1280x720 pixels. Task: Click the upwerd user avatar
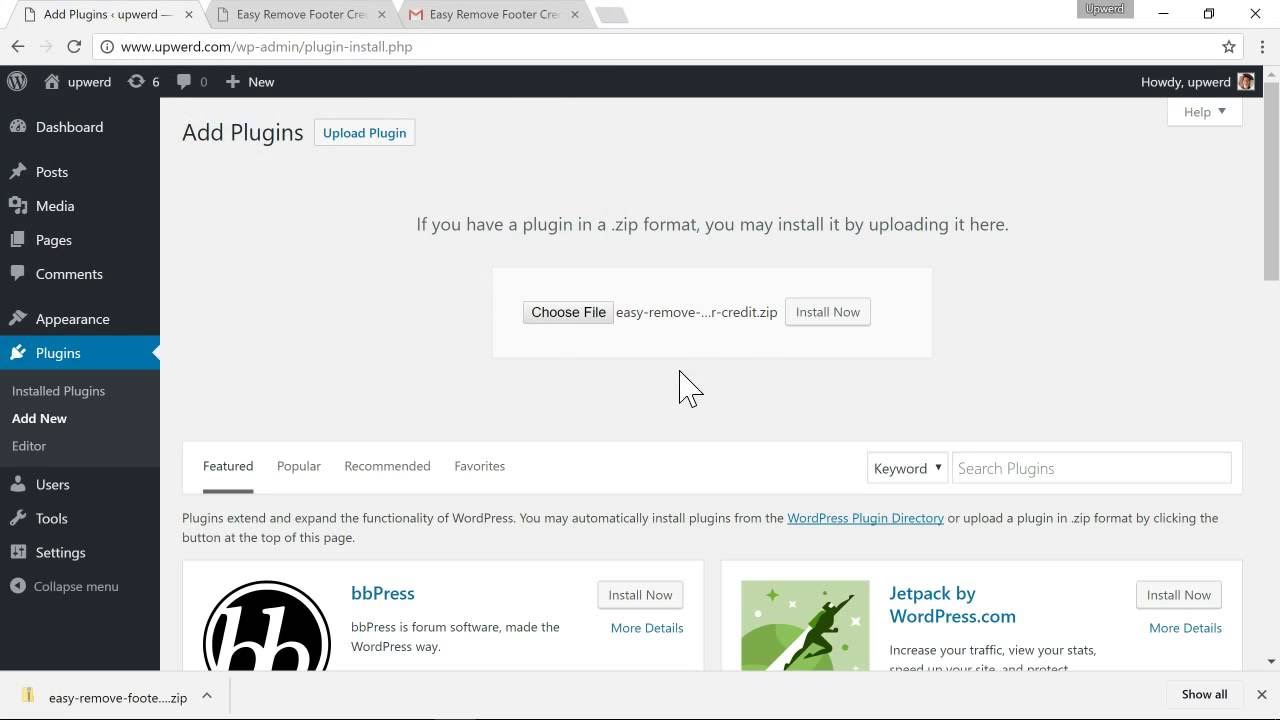tap(1245, 82)
